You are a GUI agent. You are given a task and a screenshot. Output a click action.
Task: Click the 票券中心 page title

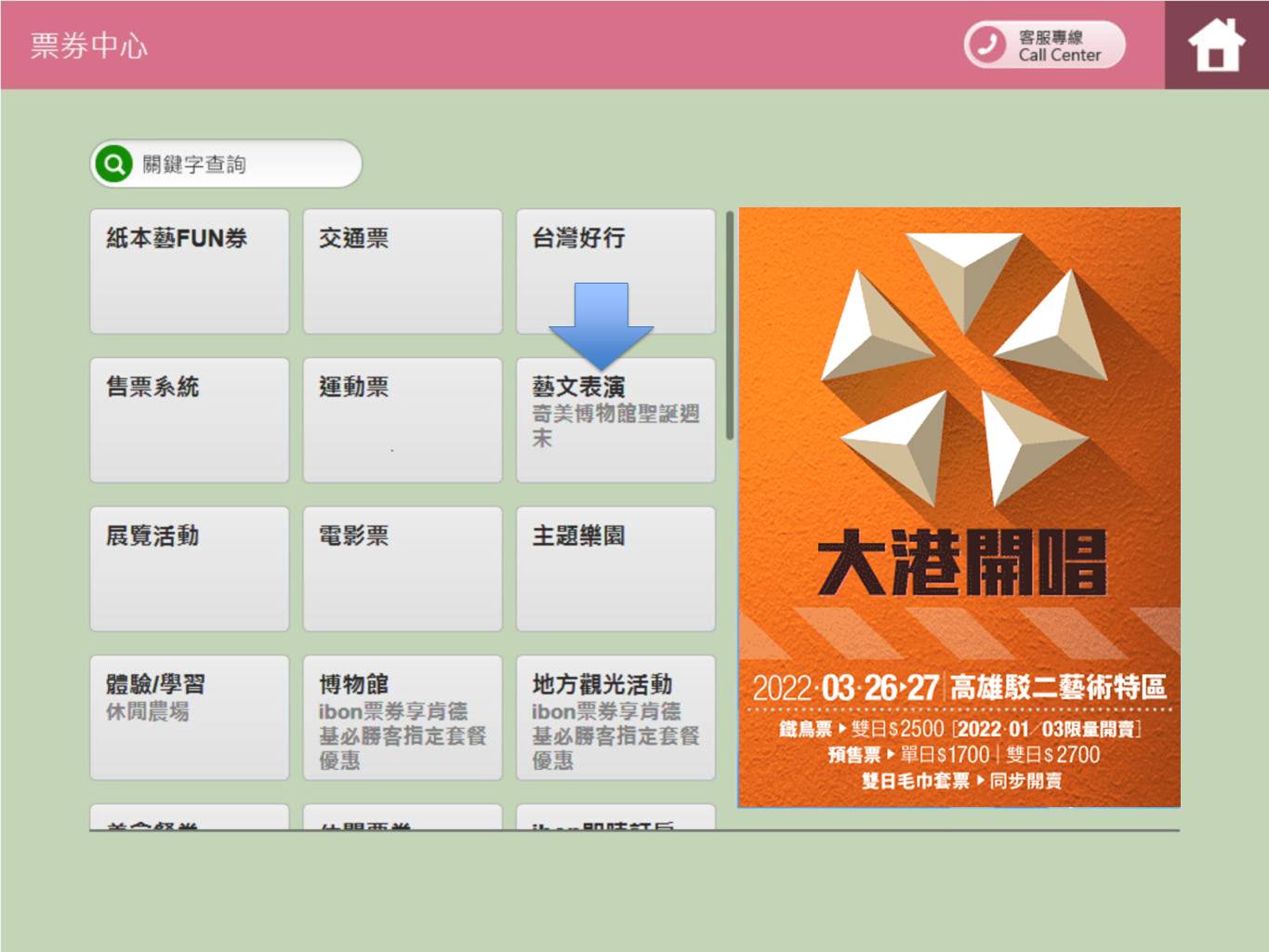coord(89,46)
